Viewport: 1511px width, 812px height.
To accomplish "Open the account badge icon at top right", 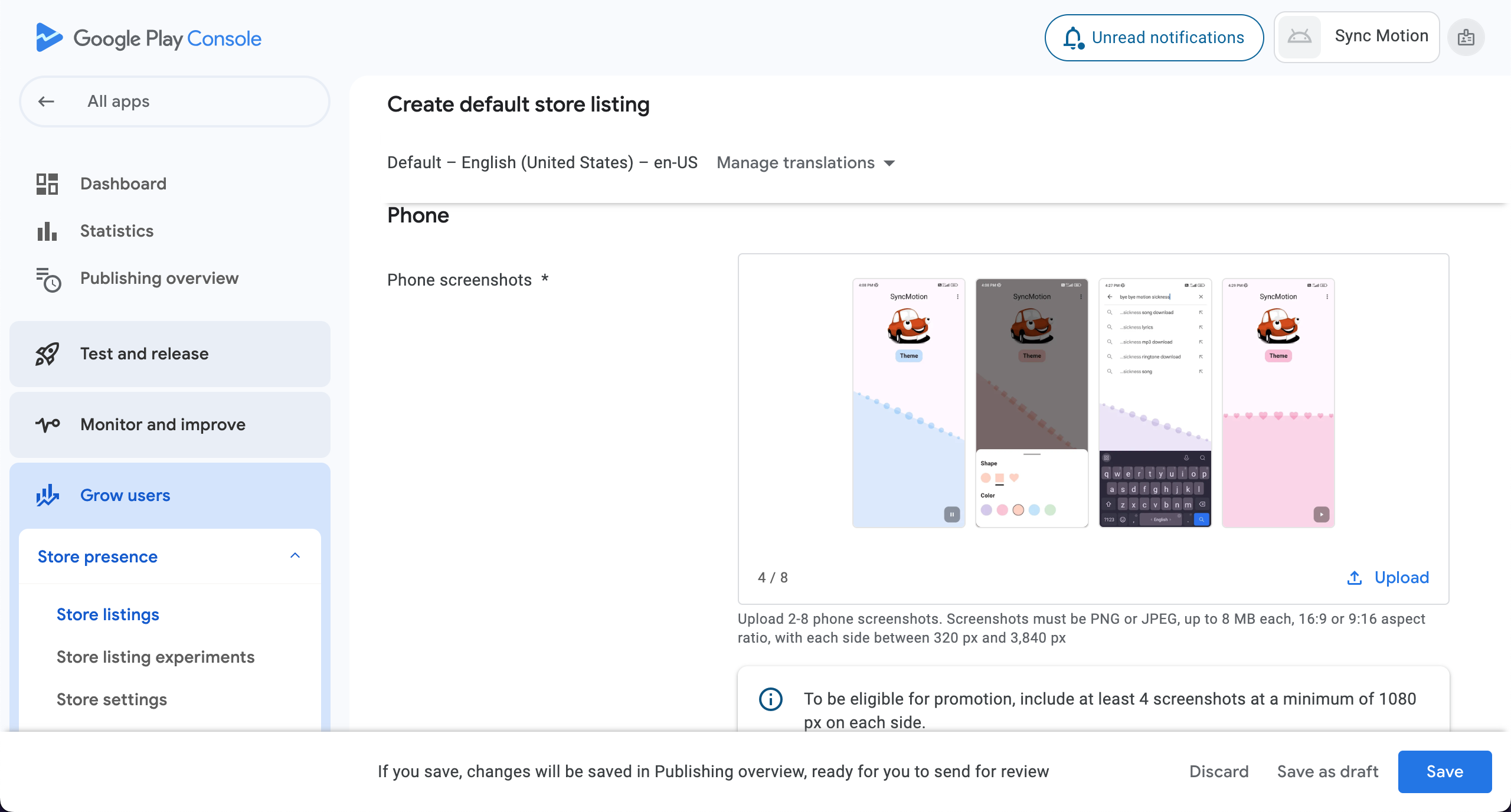I will click(1466, 38).
